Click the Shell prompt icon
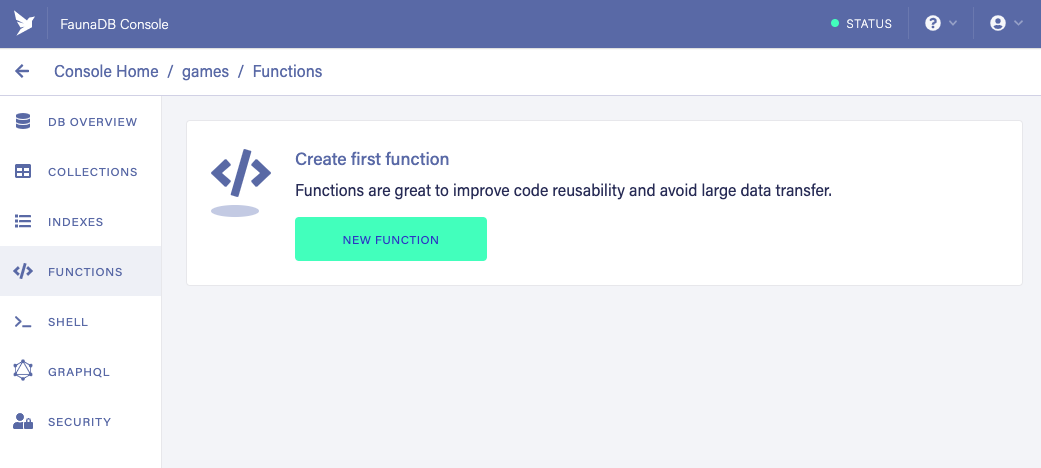Viewport: 1041px width, 468px height. pos(23,322)
